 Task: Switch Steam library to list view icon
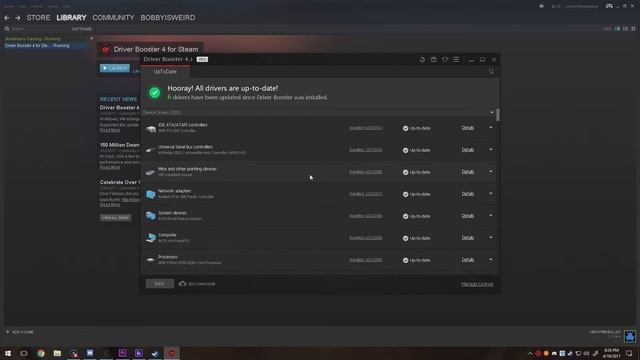pos(625,29)
